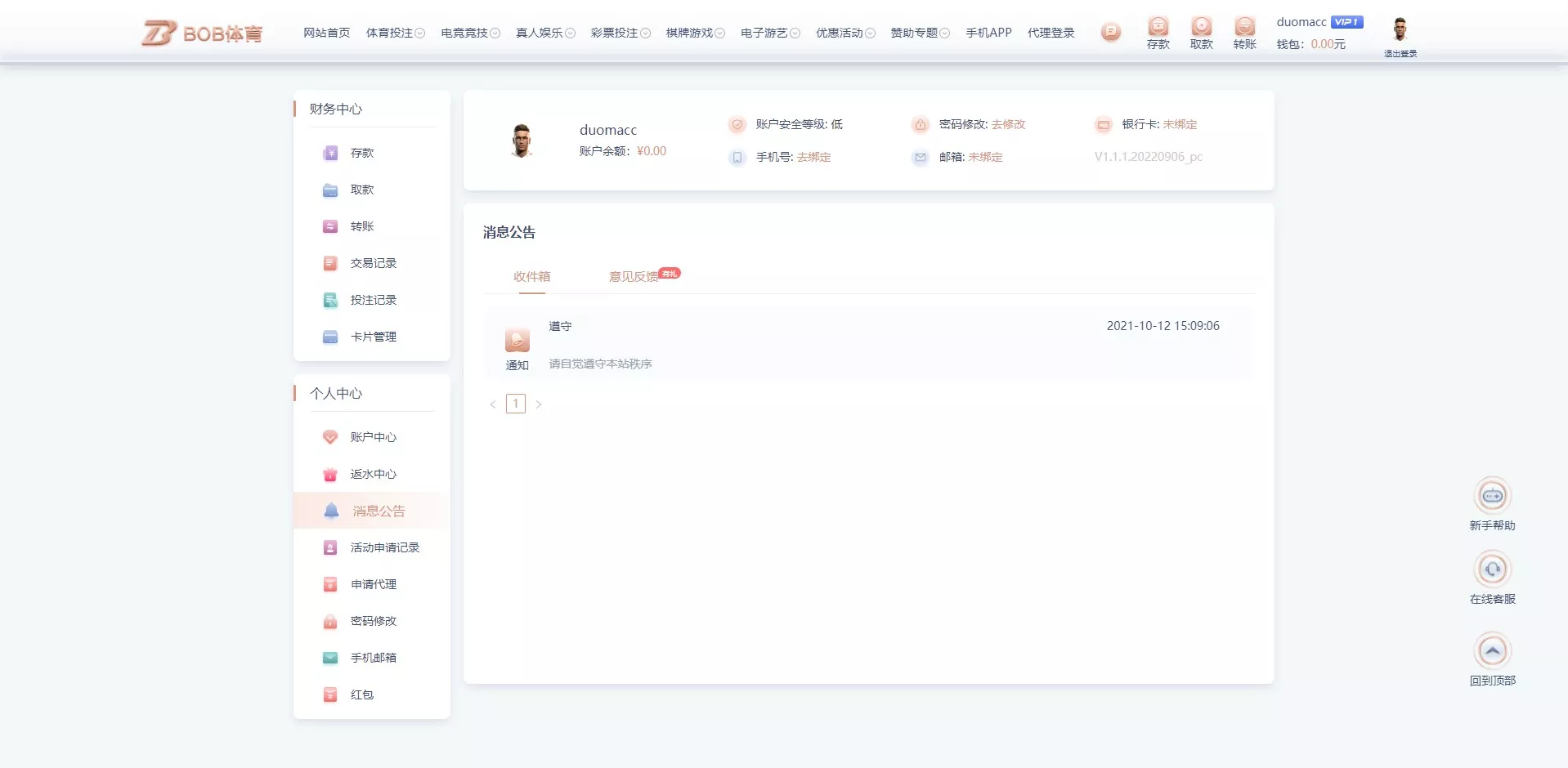This screenshot has height=768, width=1568.
Task: Open 卡片管理 card management from sidebar
Action: (373, 337)
